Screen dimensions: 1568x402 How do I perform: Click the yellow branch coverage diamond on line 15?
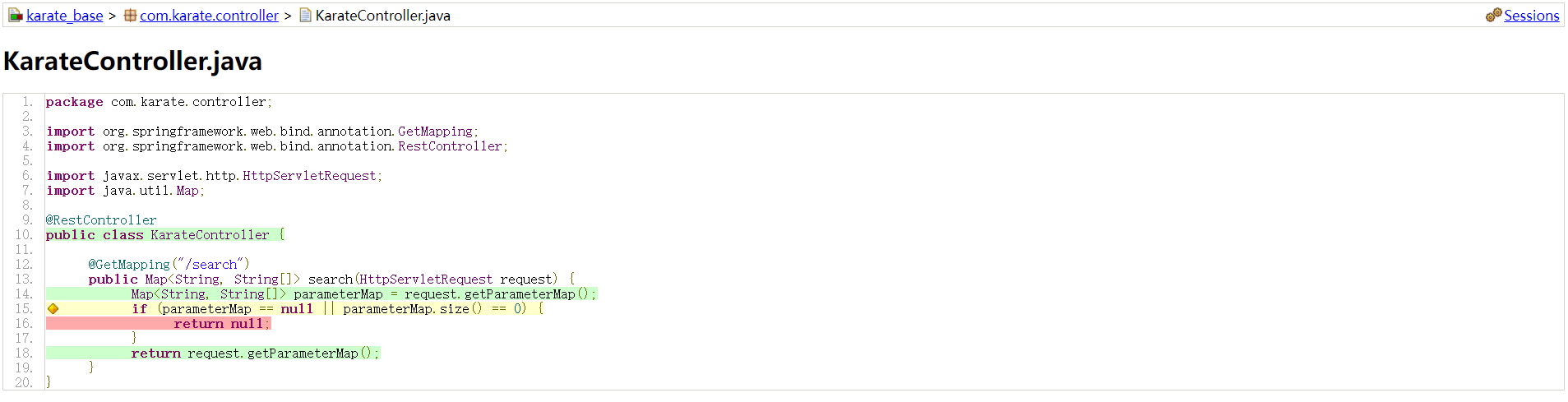[x=53, y=309]
